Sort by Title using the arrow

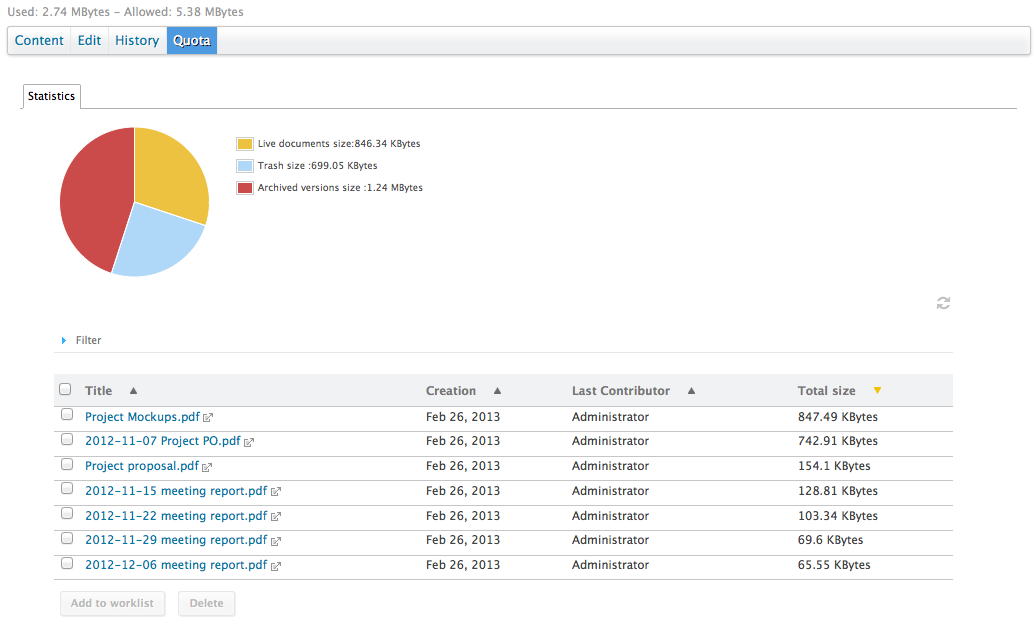pyautogui.click(x=133, y=390)
